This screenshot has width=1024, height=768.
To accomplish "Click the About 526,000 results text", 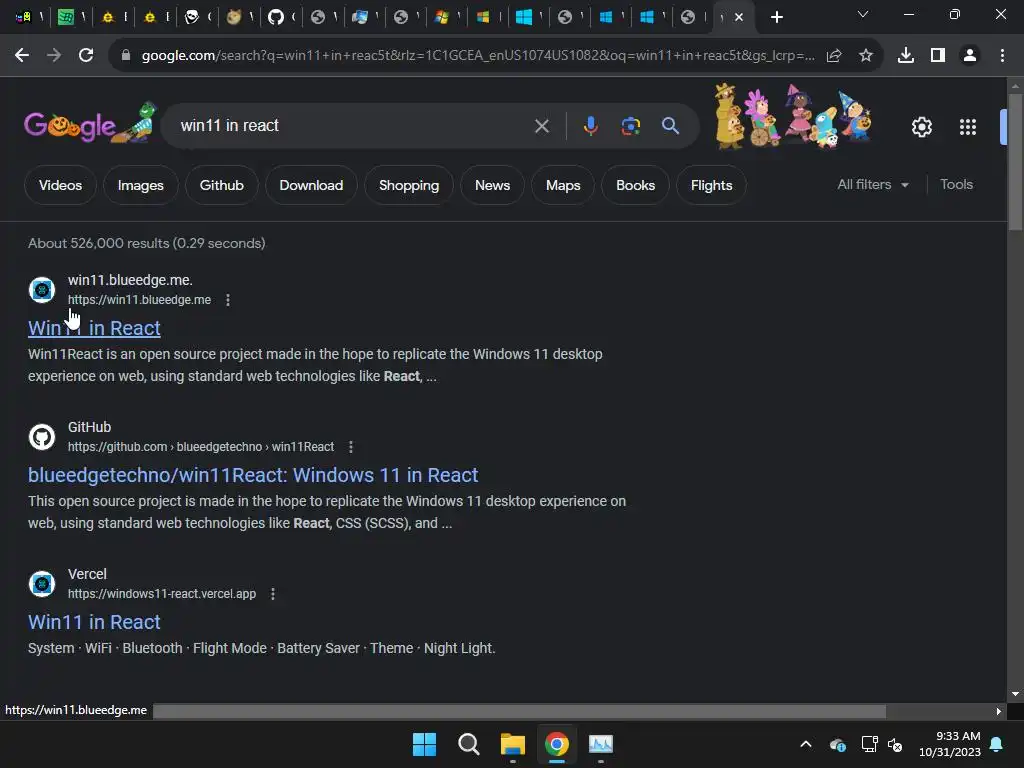I will (146, 243).
